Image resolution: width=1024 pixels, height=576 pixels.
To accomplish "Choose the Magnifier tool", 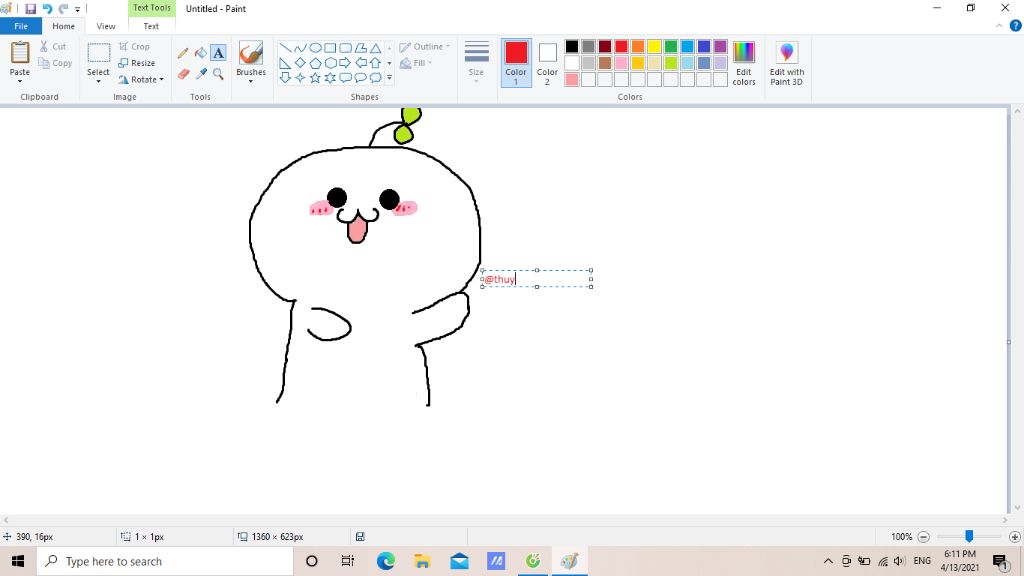I will [x=218, y=74].
